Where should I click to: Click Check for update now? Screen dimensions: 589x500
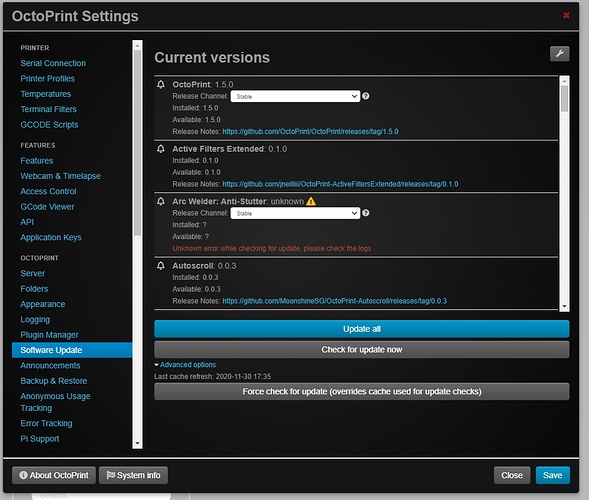[x=362, y=350]
